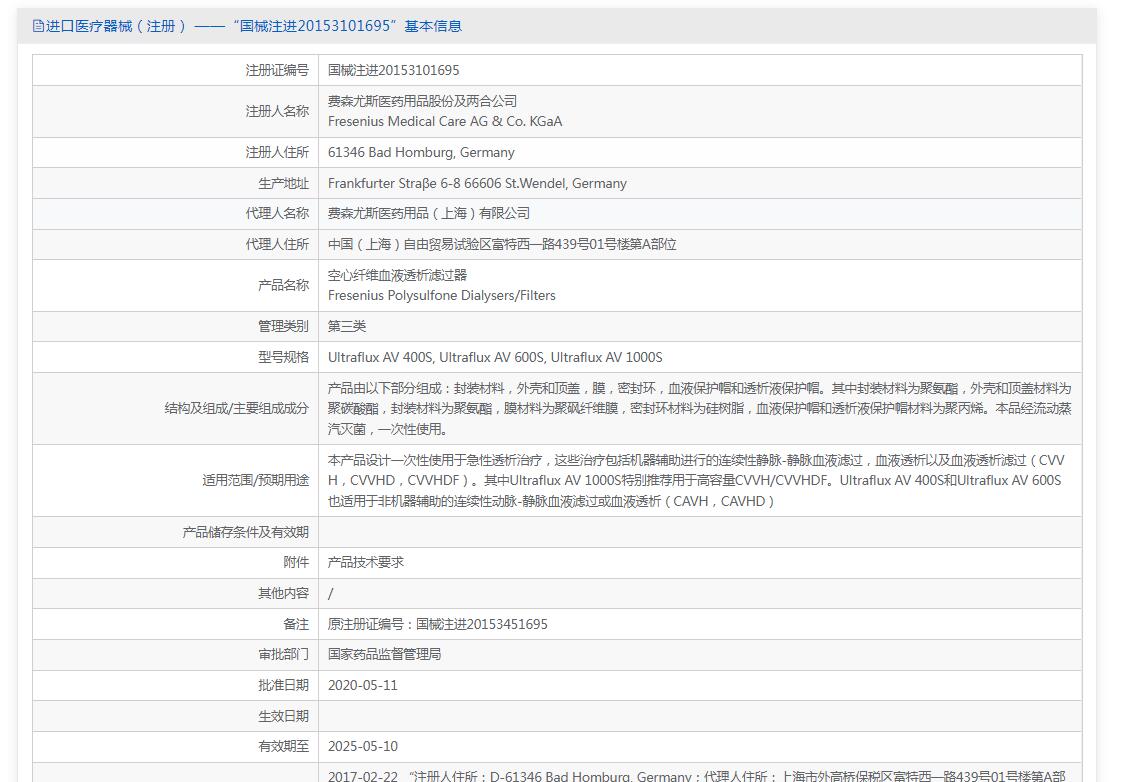This screenshot has width=1130, height=782.
Task: Select 'Fresenius Polysulfone Dialysers/Filters' text
Action: pos(442,296)
